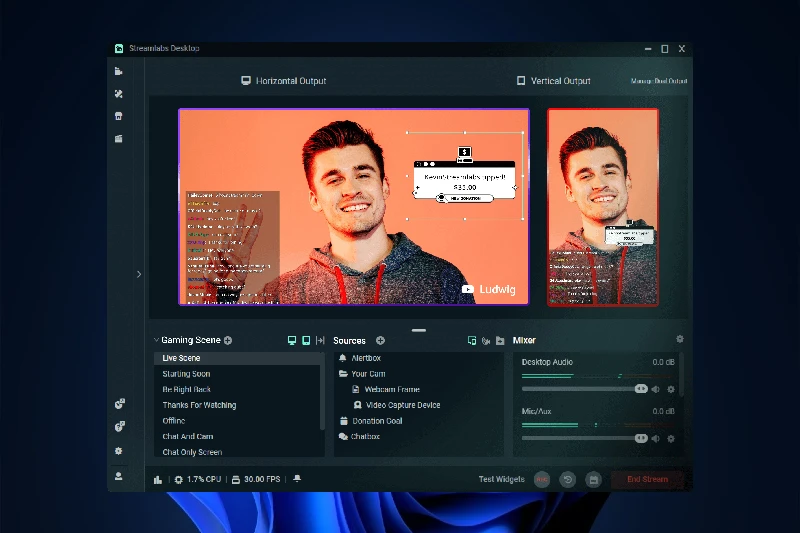
Task: Click the End Stream button
Action: 647,479
